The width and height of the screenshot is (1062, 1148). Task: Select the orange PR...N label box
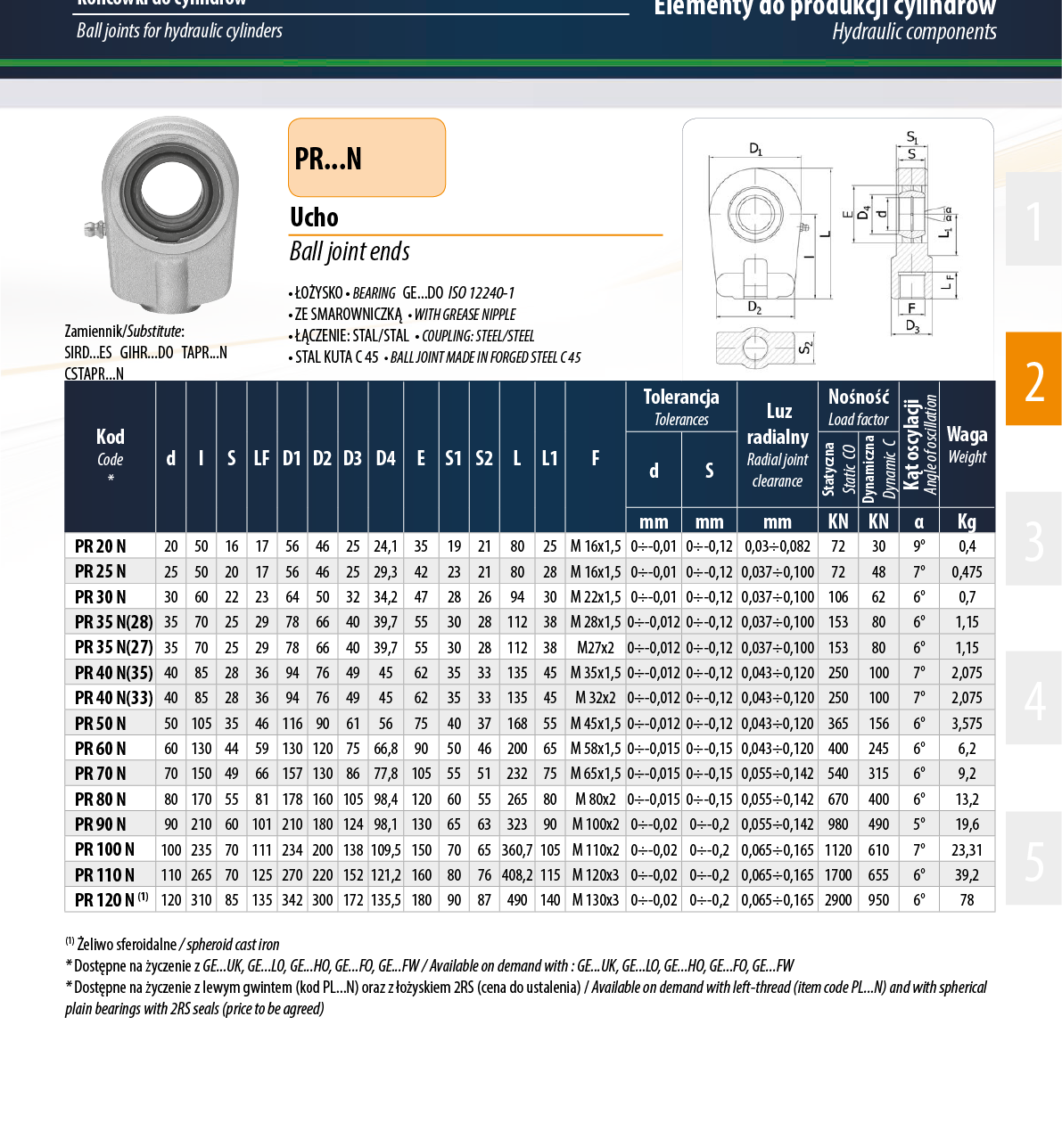click(366, 158)
